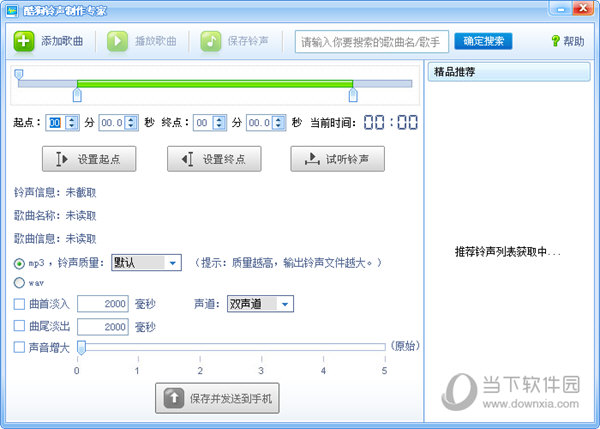Click the fade-in milliseconds field
The height and width of the screenshot is (429, 600).
click(x=103, y=304)
